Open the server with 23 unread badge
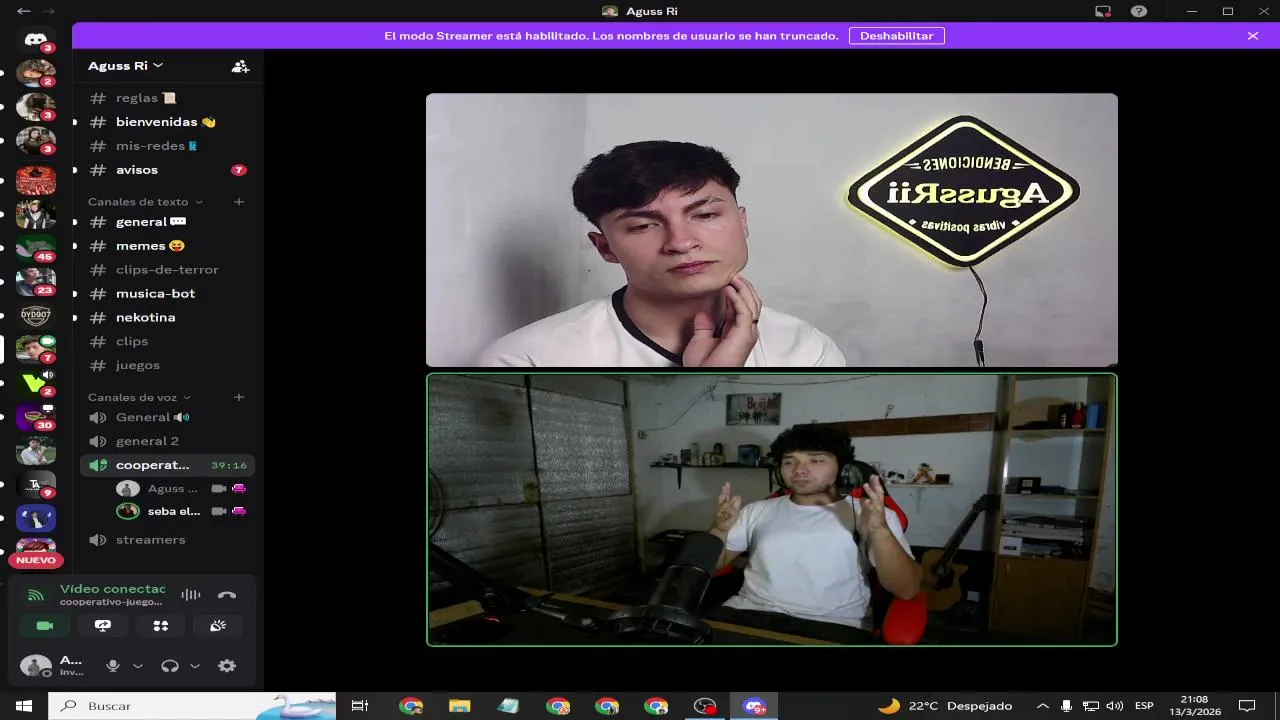Viewport: 1280px width, 720px height. point(36,281)
